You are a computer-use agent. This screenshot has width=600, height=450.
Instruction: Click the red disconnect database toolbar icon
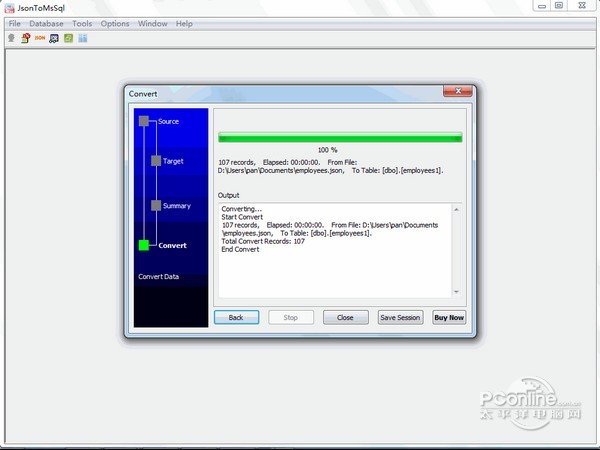(x=26, y=38)
